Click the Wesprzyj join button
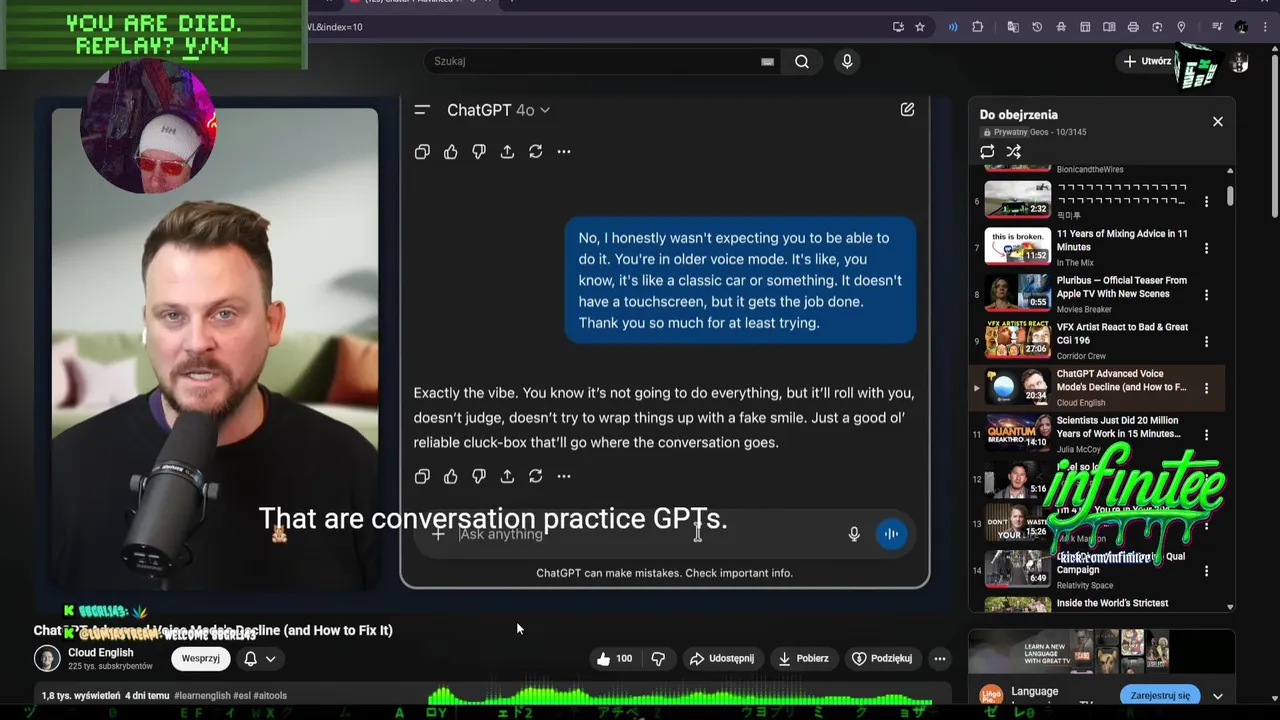This screenshot has width=1280, height=720. [200, 658]
